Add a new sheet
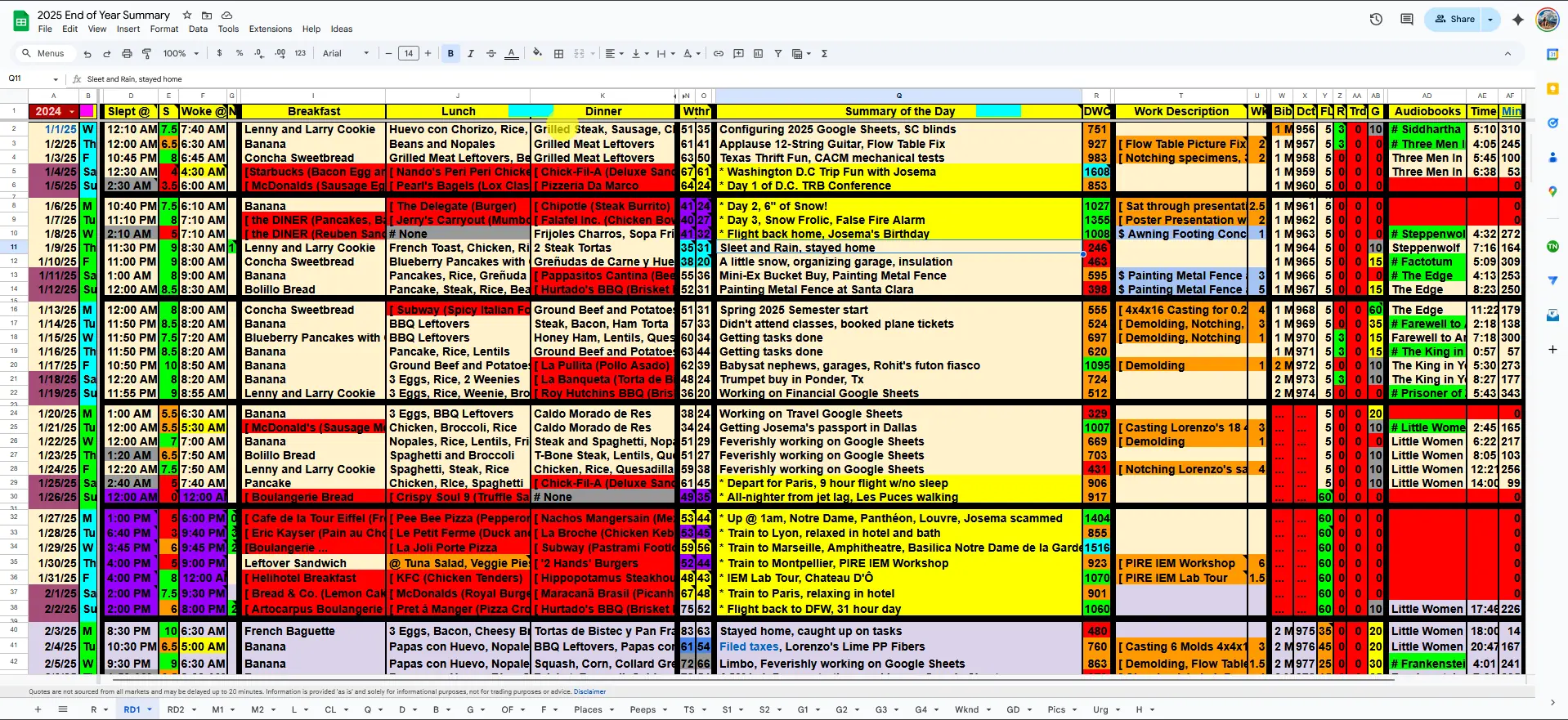Screen dimensions: 1568x720 (38, 709)
